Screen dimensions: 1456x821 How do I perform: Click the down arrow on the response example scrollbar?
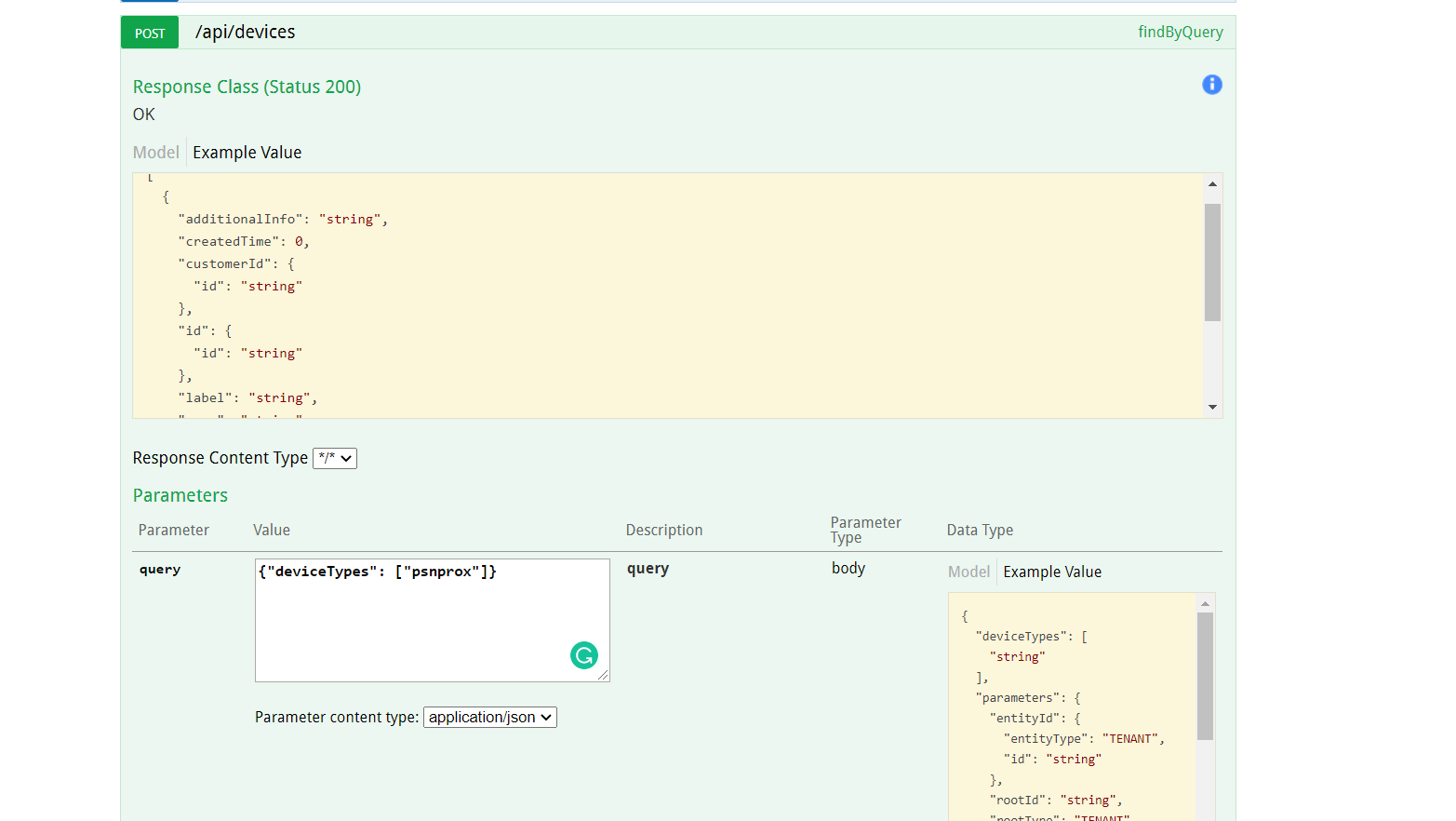coord(1212,406)
